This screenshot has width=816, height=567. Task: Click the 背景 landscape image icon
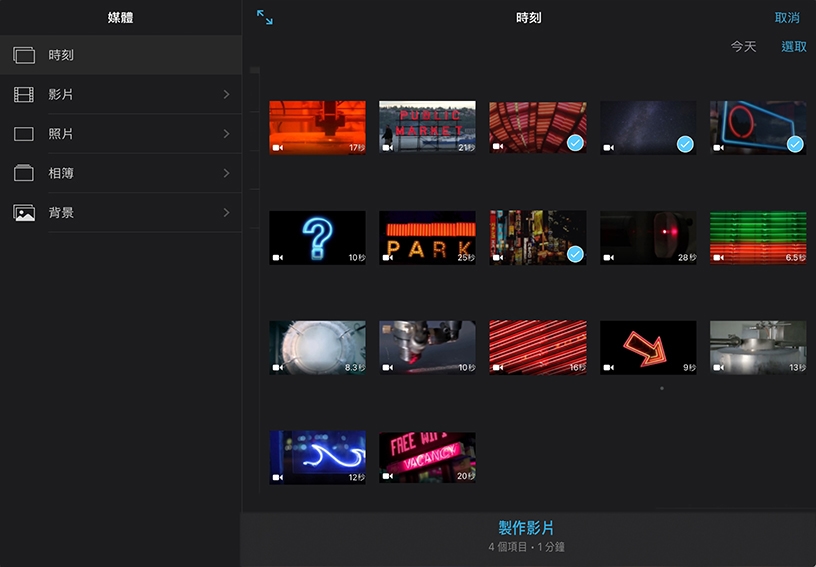(x=24, y=213)
